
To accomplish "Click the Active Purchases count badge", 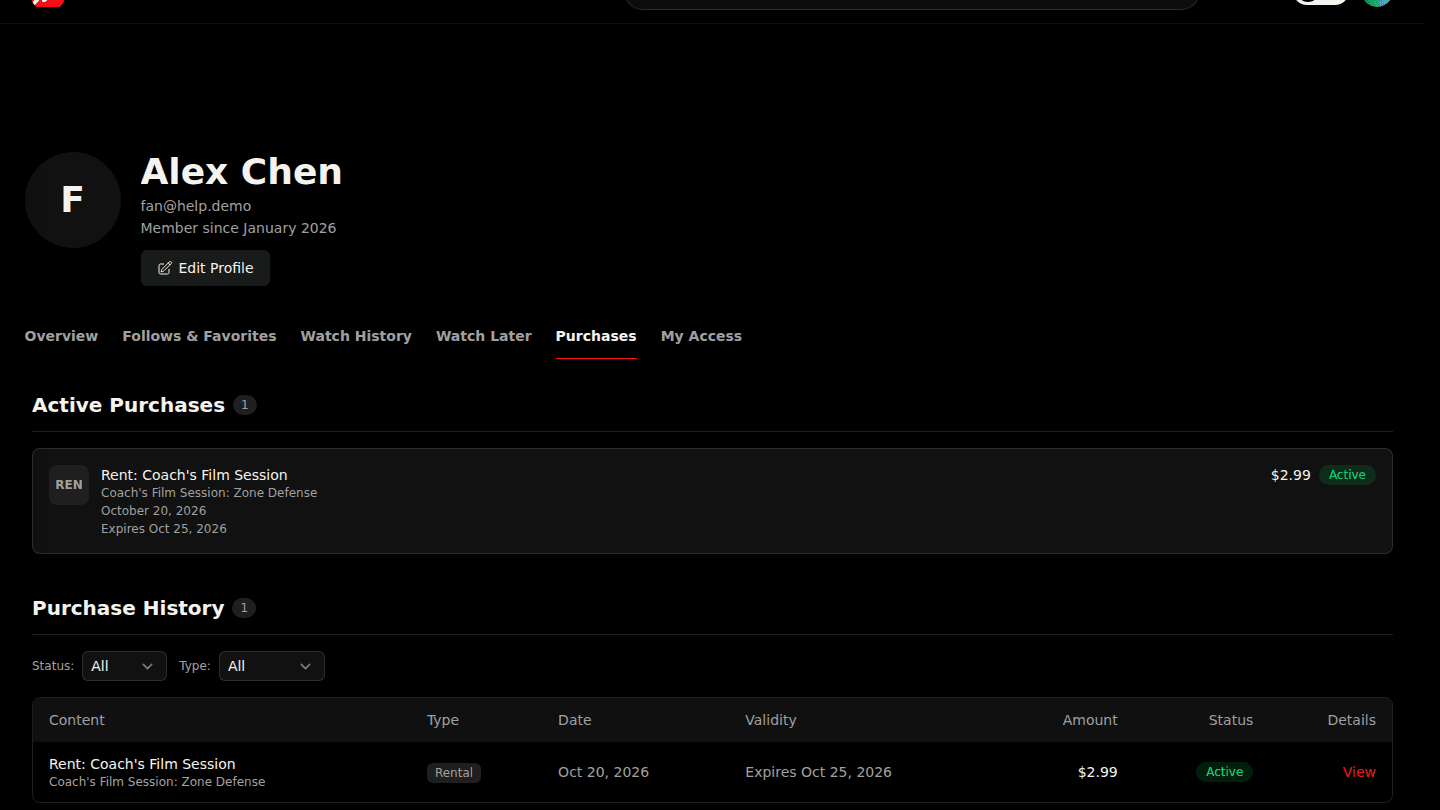I will 245,405.
